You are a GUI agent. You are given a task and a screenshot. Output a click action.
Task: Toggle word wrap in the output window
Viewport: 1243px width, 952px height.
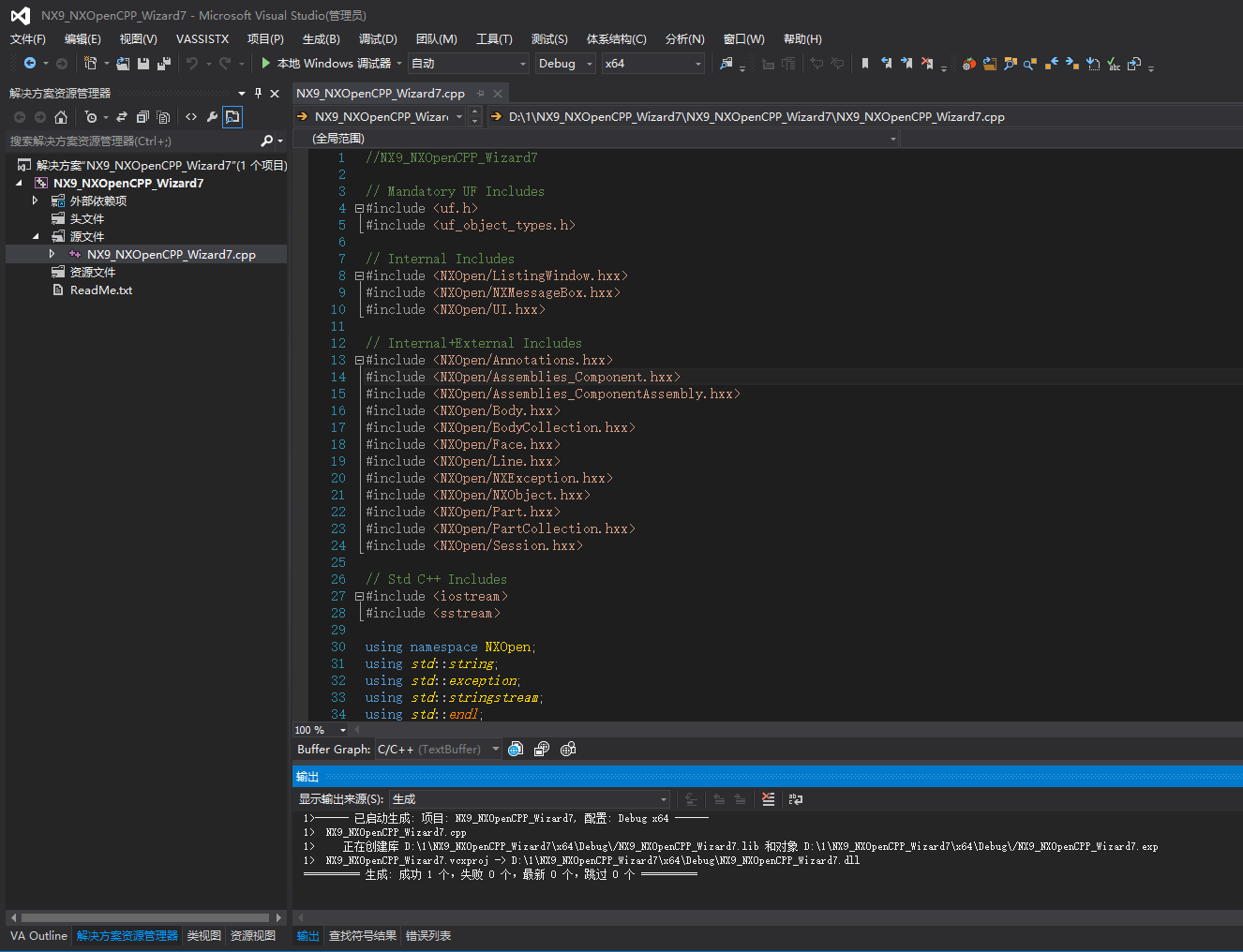[796, 799]
